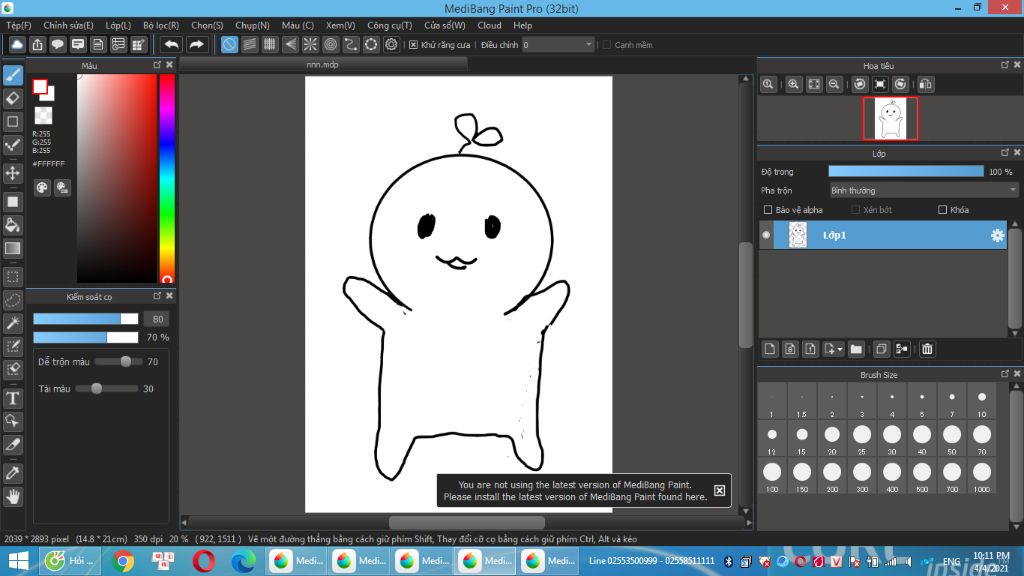Pop out the Màu panel
This screenshot has height=576, width=1024.
(157, 65)
